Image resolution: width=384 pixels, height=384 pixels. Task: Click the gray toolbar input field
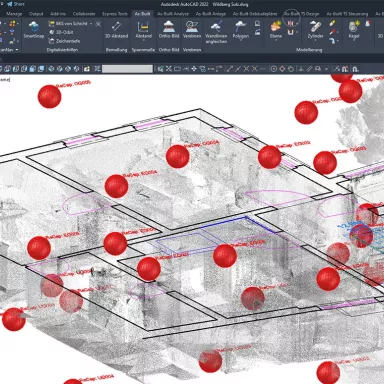pyautogui.click(x=127, y=69)
